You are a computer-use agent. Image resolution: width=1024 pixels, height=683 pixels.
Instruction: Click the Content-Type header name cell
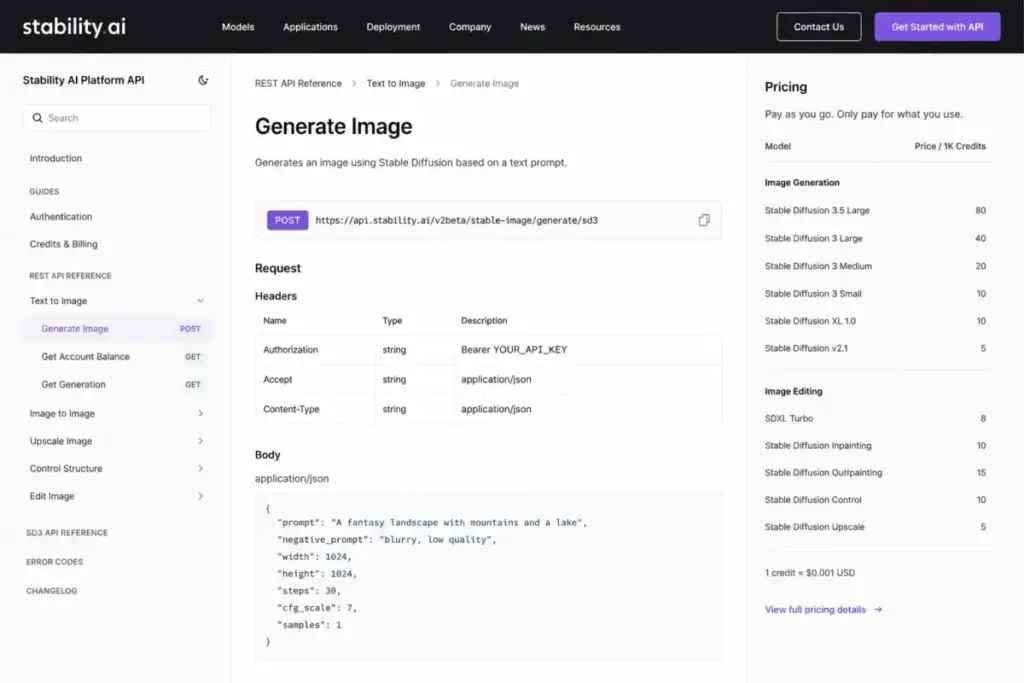tap(291, 409)
